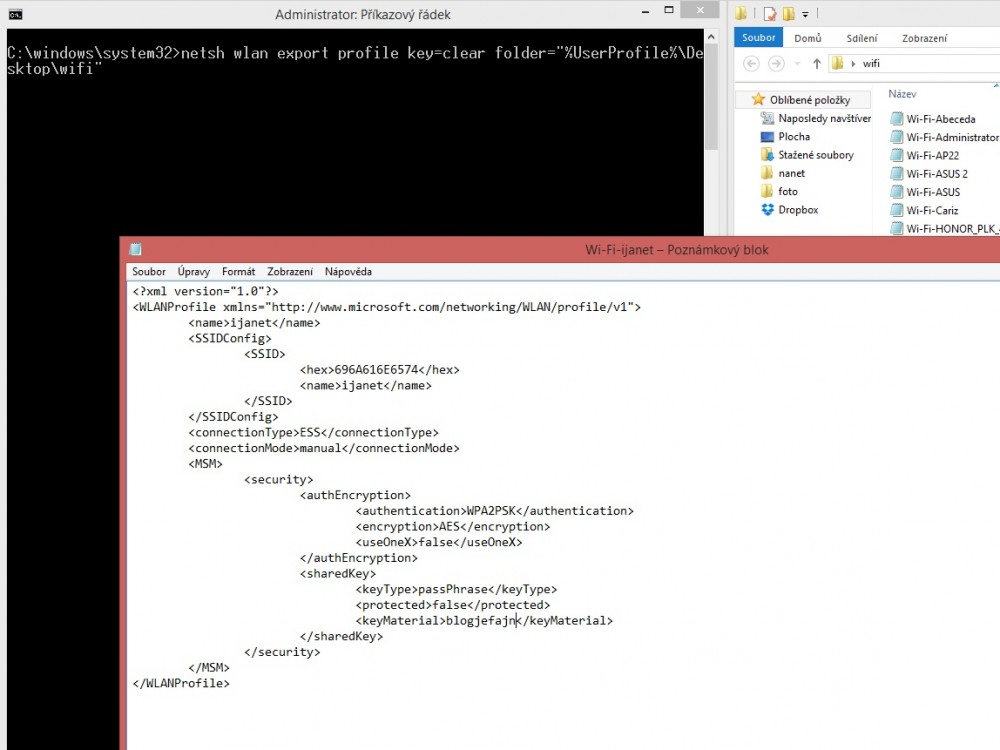
Task: Click the Command Prompt vertical scrollbar
Action: tap(711, 100)
